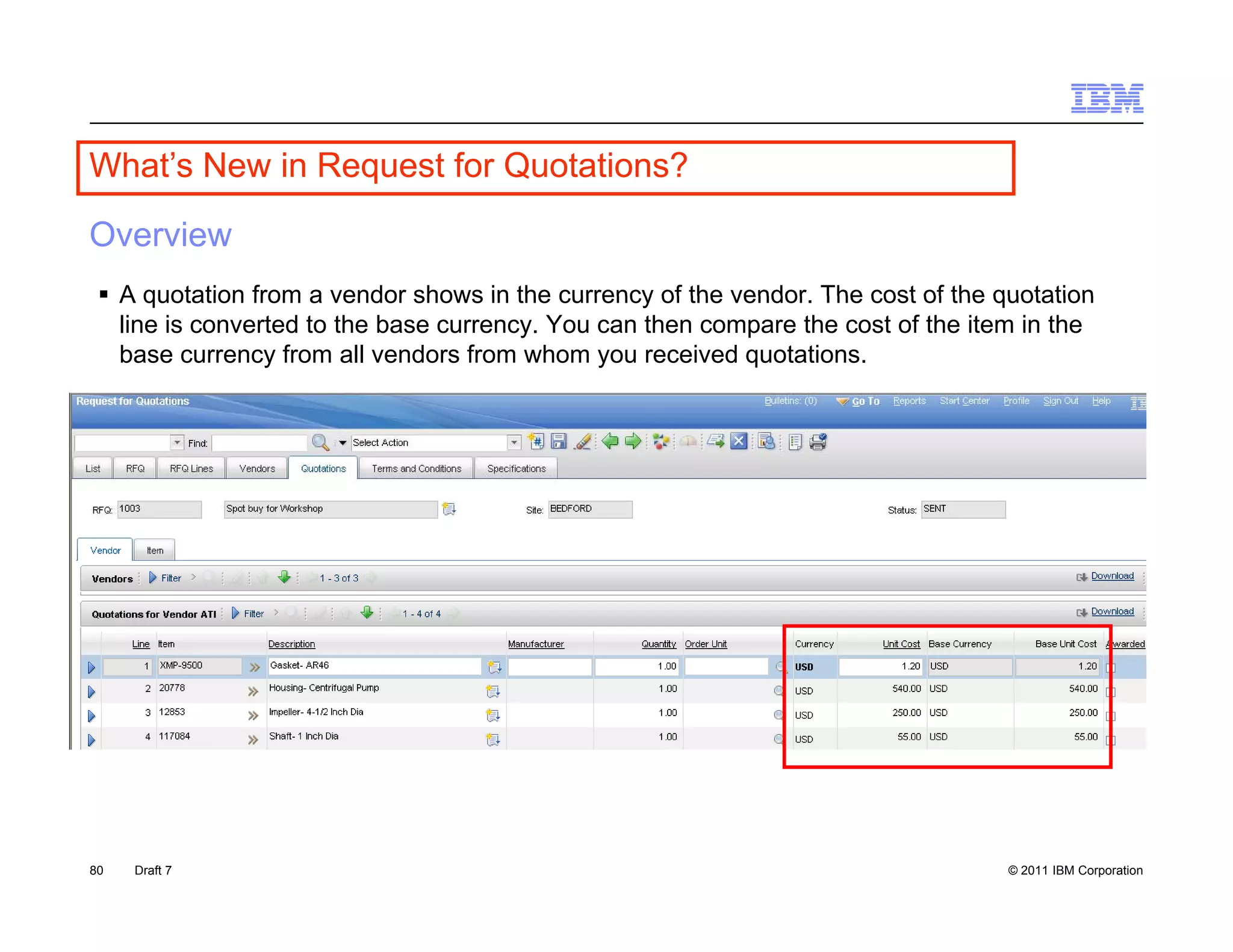Toggle Awarded checkbox for 250.00 row

point(1111,716)
